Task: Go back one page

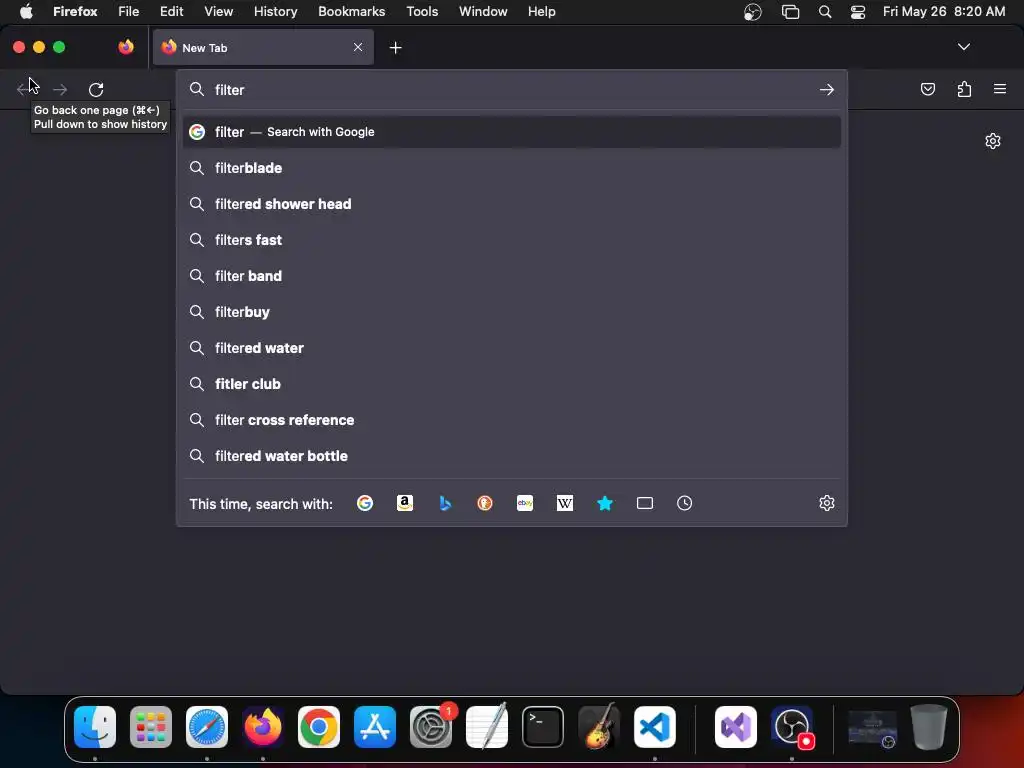Action: pos(23,89)
